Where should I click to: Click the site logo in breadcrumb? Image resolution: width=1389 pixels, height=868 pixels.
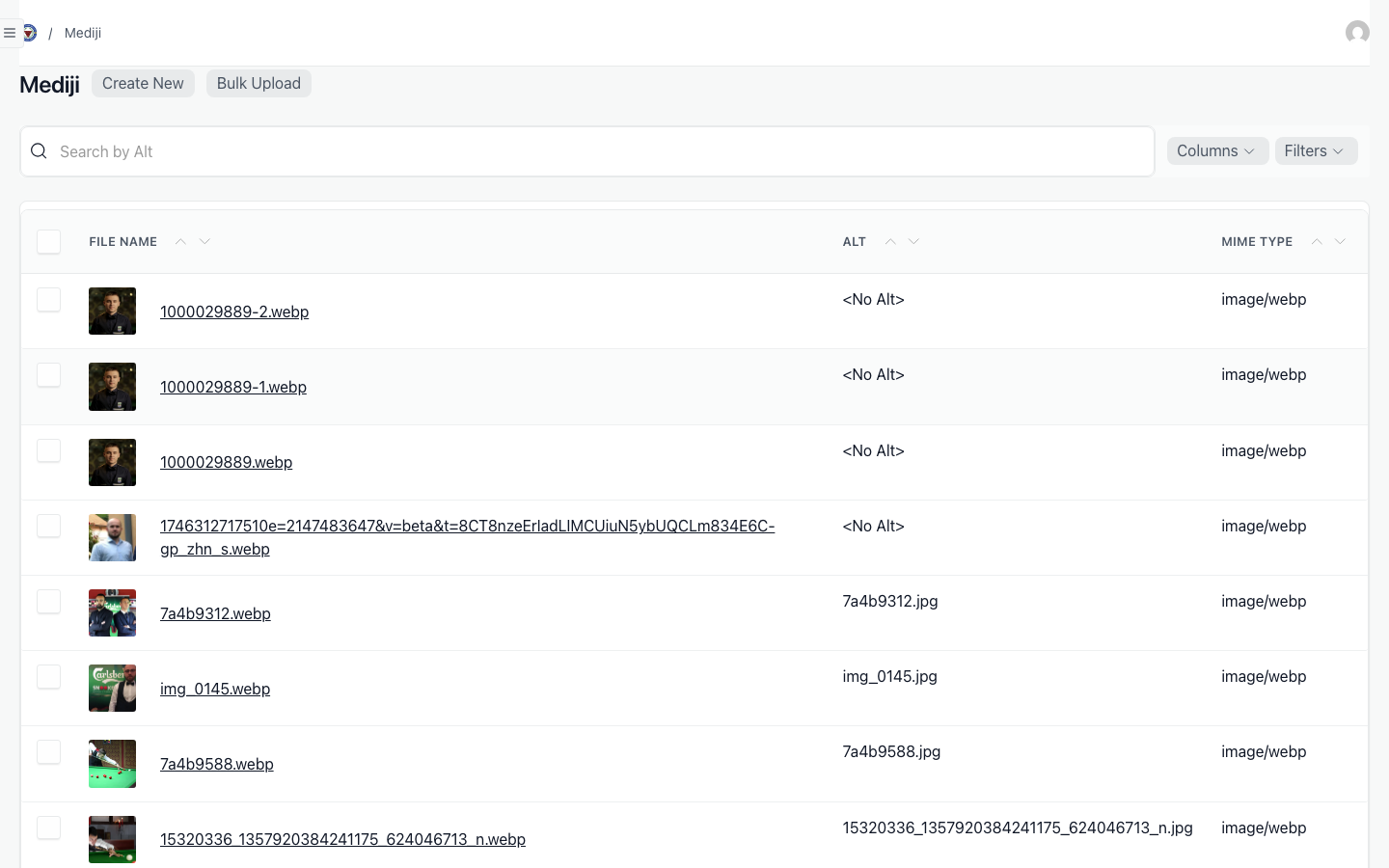pos(30,33)
